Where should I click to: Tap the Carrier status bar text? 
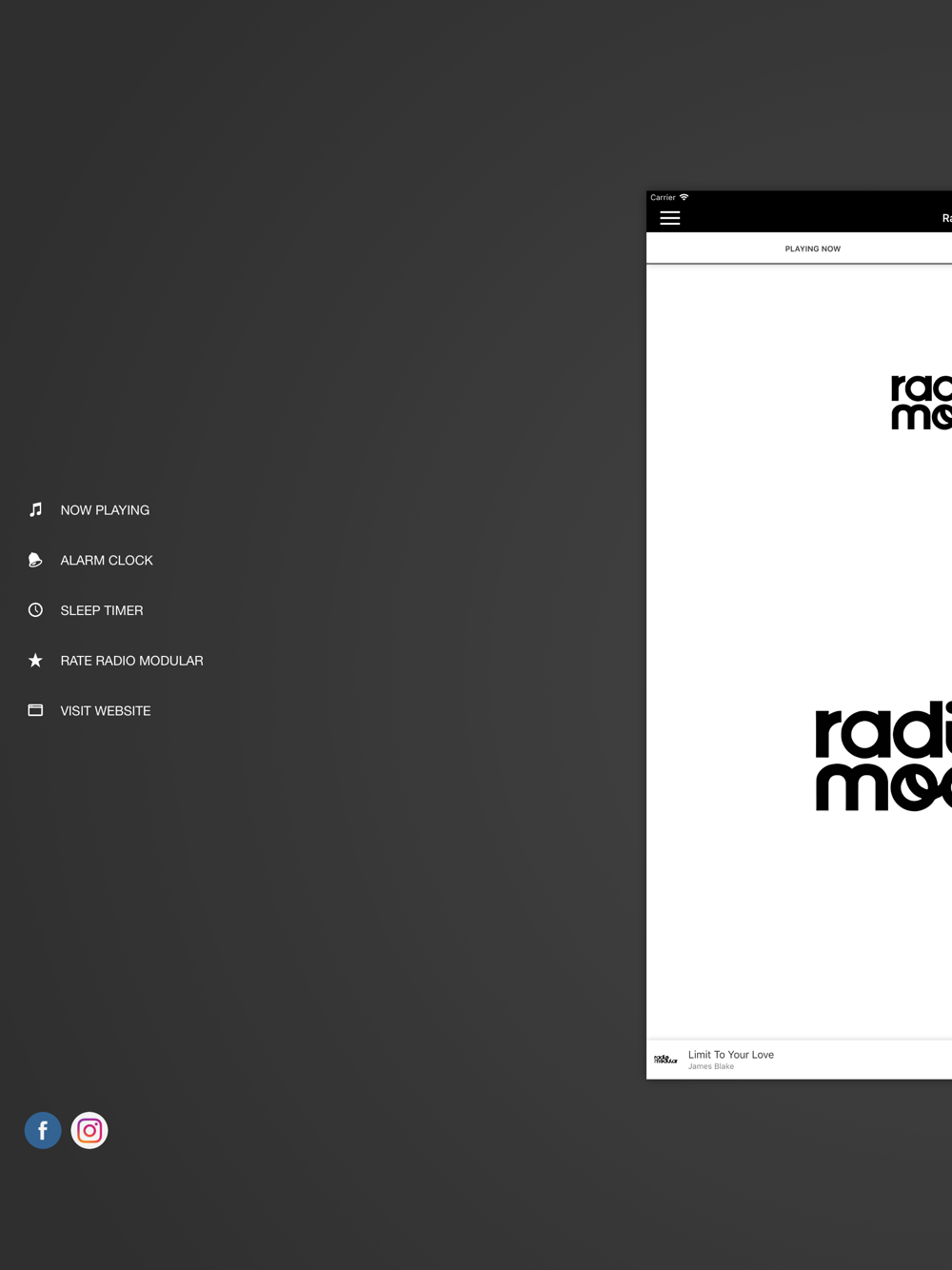663,197
